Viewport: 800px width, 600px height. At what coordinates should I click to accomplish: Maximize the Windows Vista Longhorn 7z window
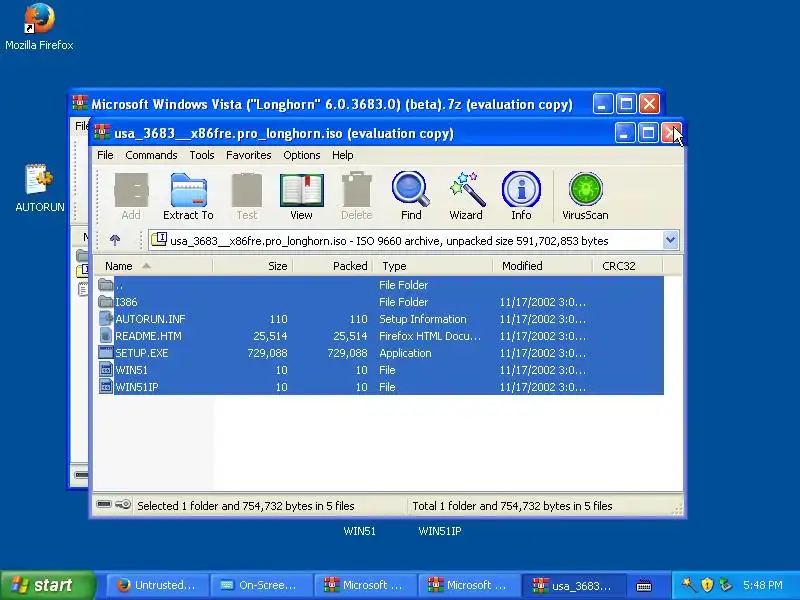pos(626,104)
